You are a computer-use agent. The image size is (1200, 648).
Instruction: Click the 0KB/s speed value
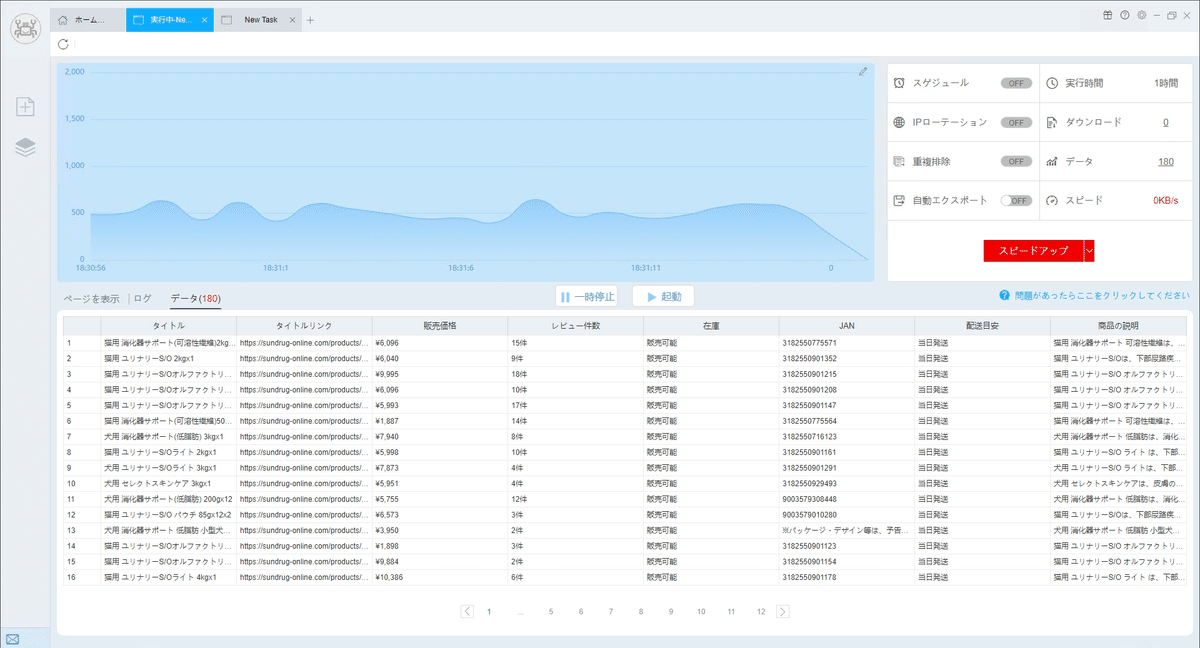[1165, 200]
